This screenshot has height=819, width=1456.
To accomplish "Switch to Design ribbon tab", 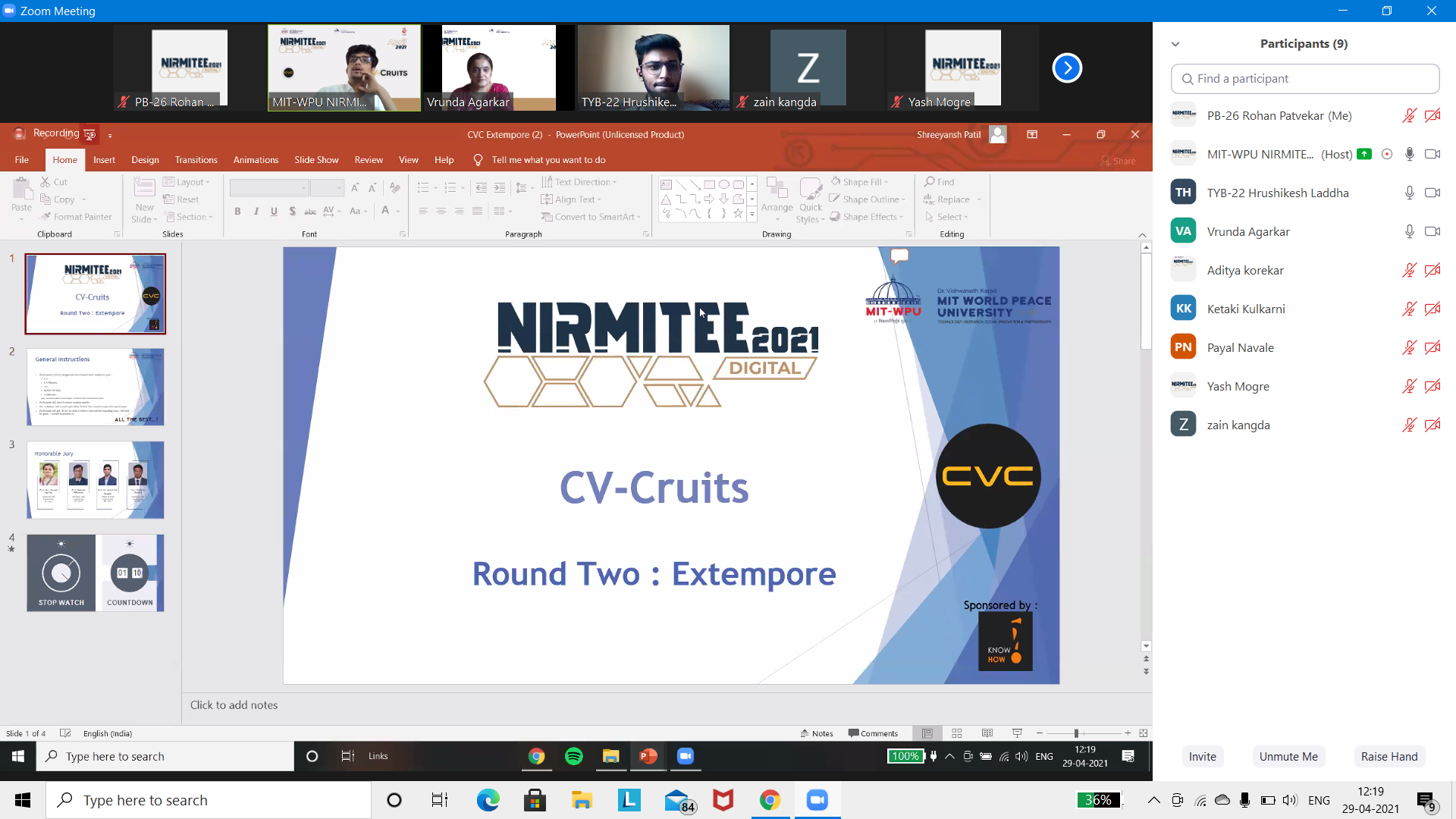I will pos(145,160).
